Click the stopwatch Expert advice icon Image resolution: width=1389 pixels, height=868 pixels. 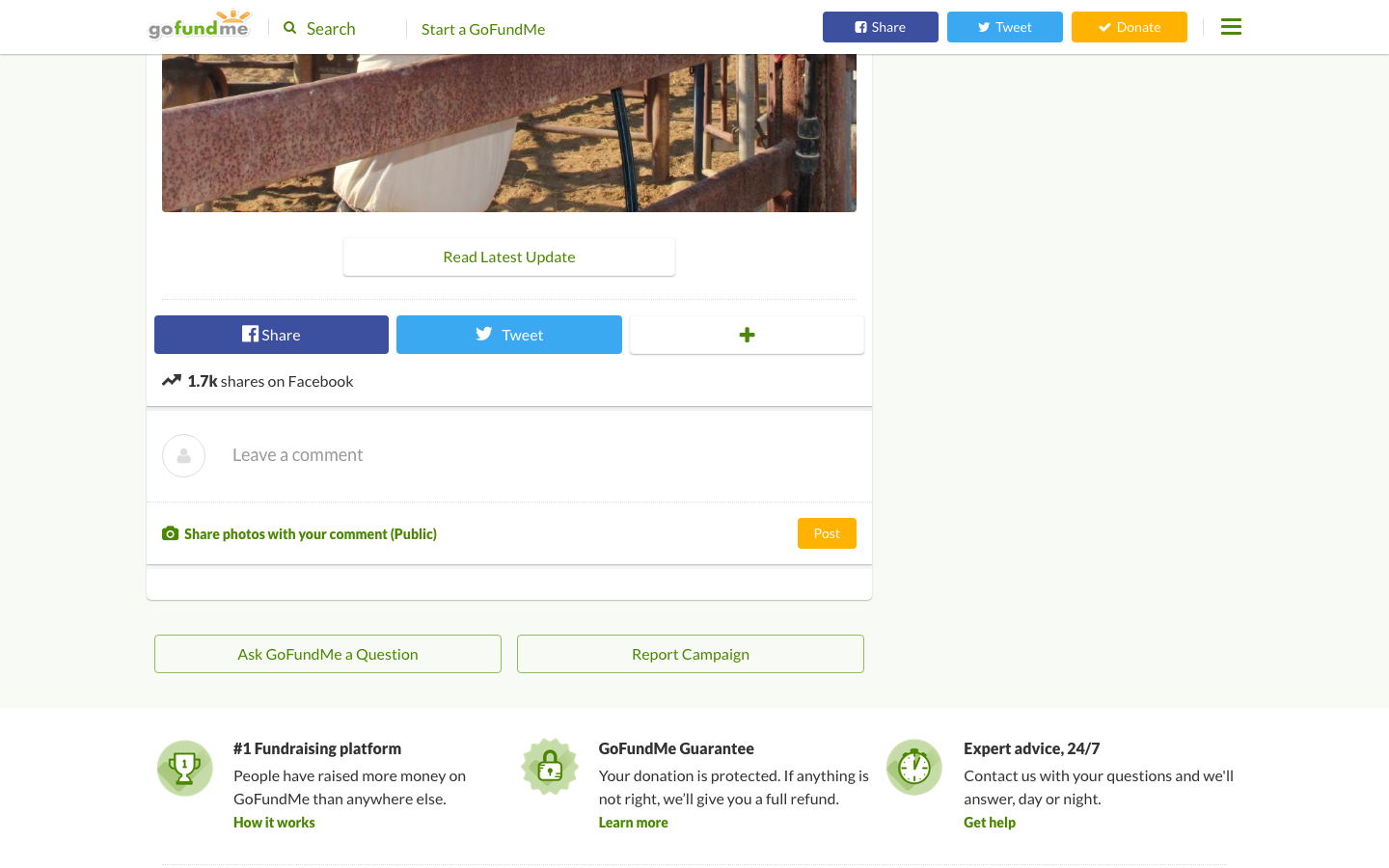(914, 768)
